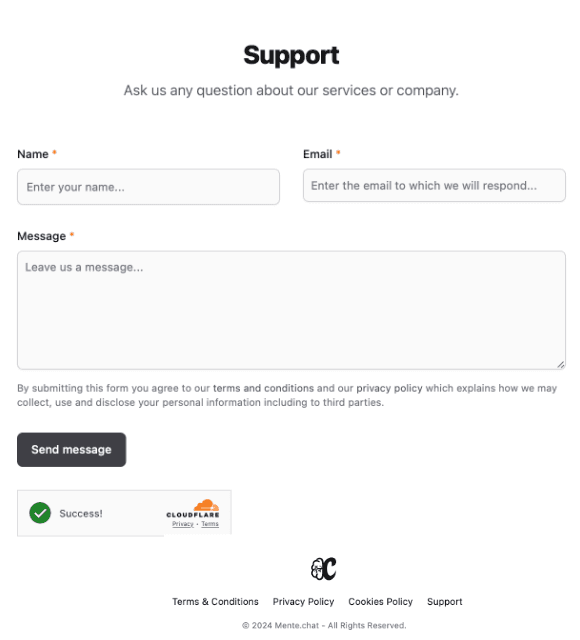Open Cloudflare's Privacy link in the widget

(x=182, y=524)
